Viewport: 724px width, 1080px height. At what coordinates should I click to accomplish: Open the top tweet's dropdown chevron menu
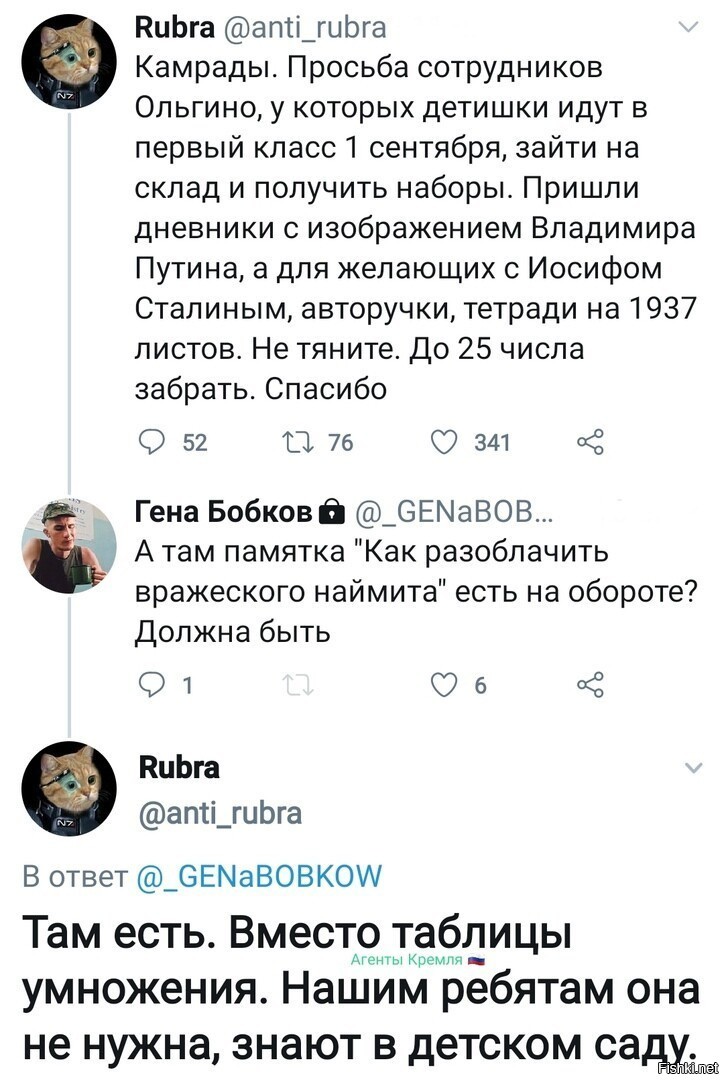[x=688, y=27]
